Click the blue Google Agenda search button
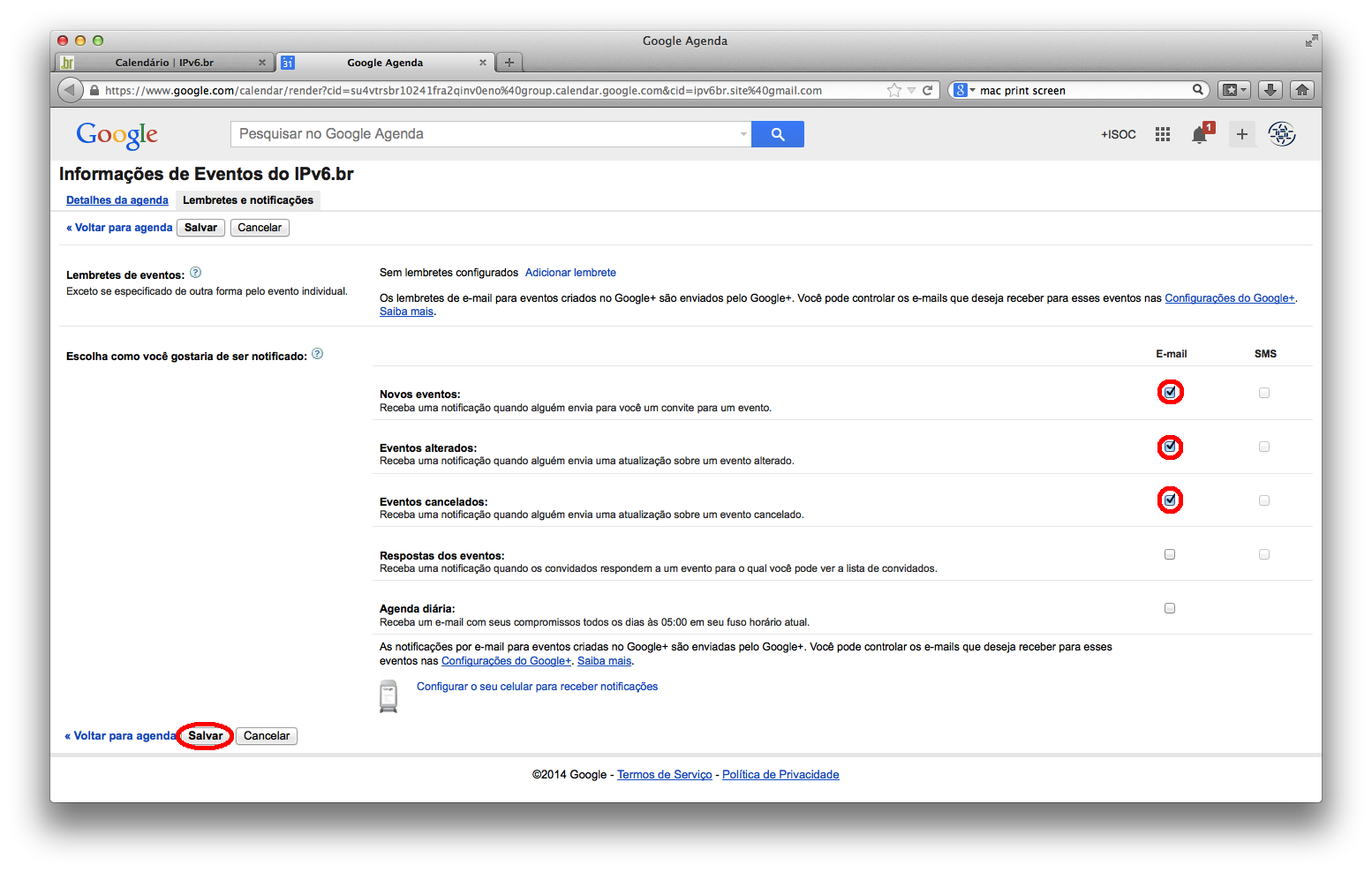Image resolution: width=1372 pixels, height=872 pixels. coord(778,134)
